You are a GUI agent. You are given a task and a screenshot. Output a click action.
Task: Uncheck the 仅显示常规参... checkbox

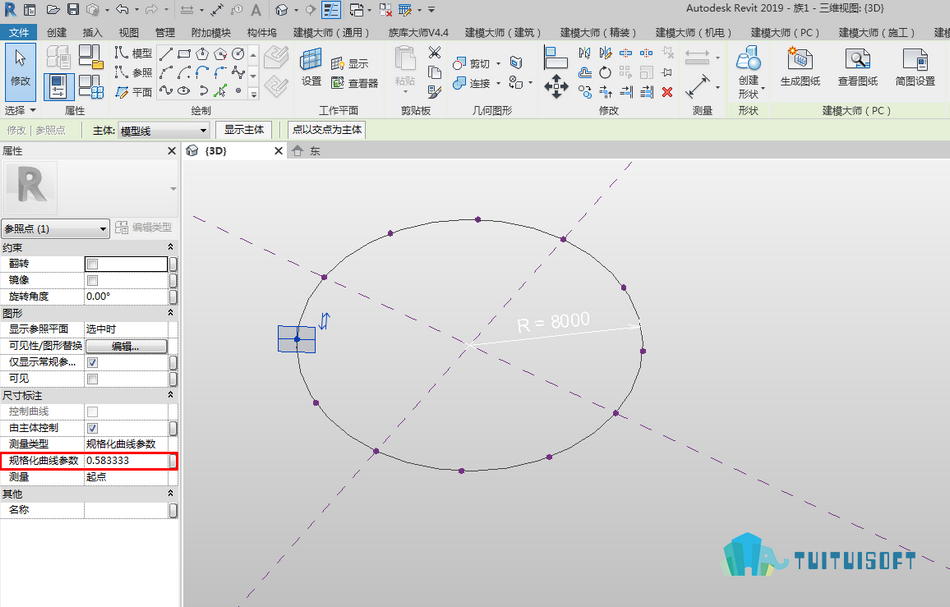tap(93, 362)
